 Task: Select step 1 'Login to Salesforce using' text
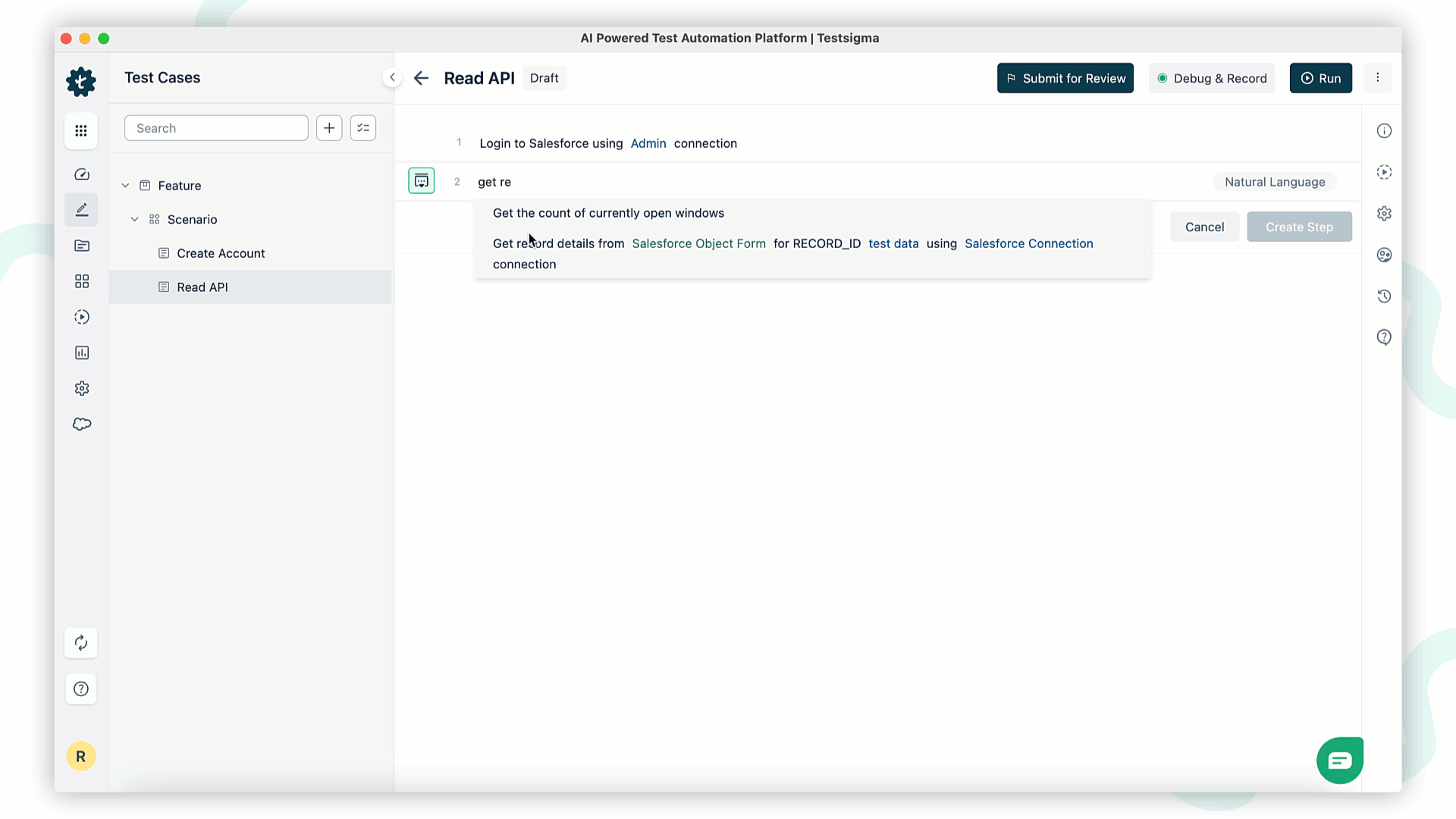click(x=551, y=143)
